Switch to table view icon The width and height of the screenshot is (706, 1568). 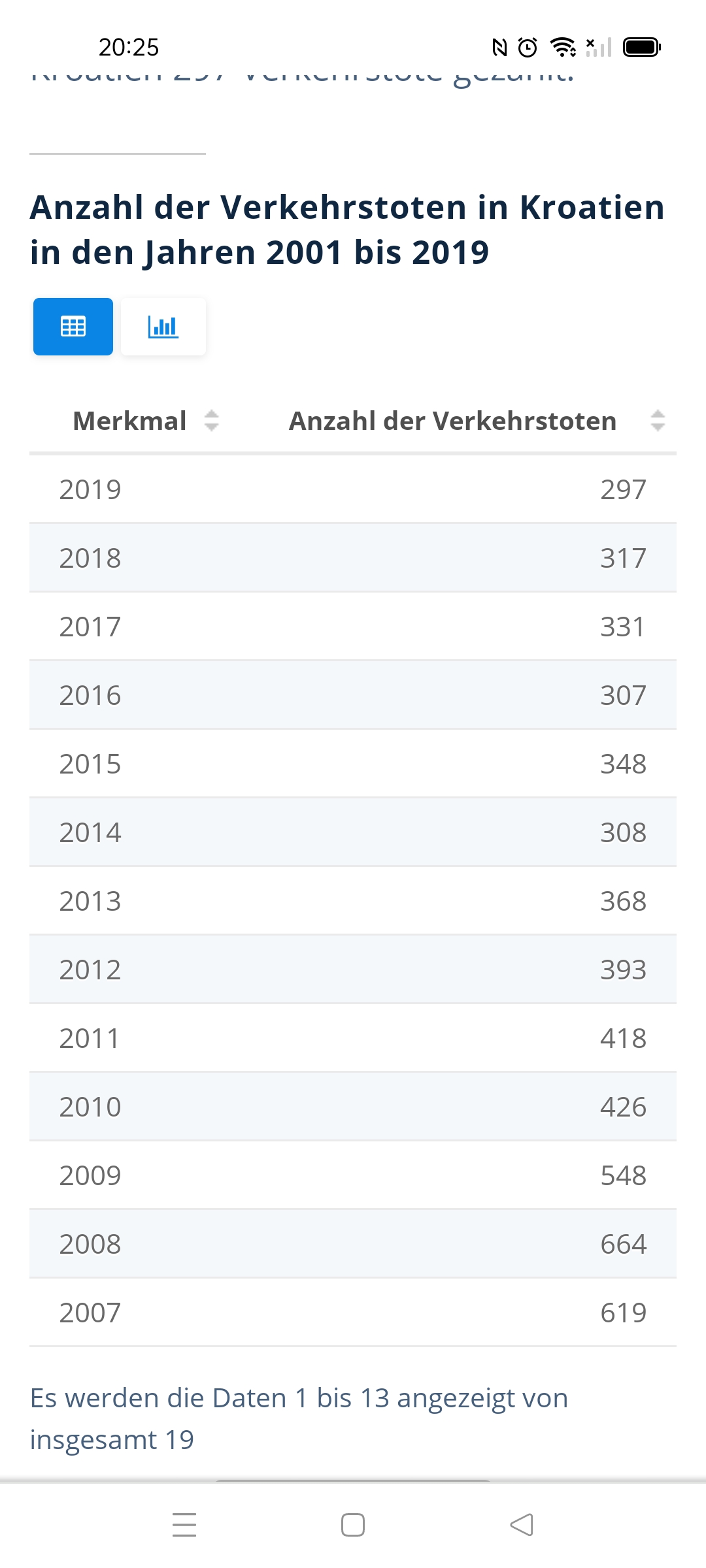(x=73, y=326)
